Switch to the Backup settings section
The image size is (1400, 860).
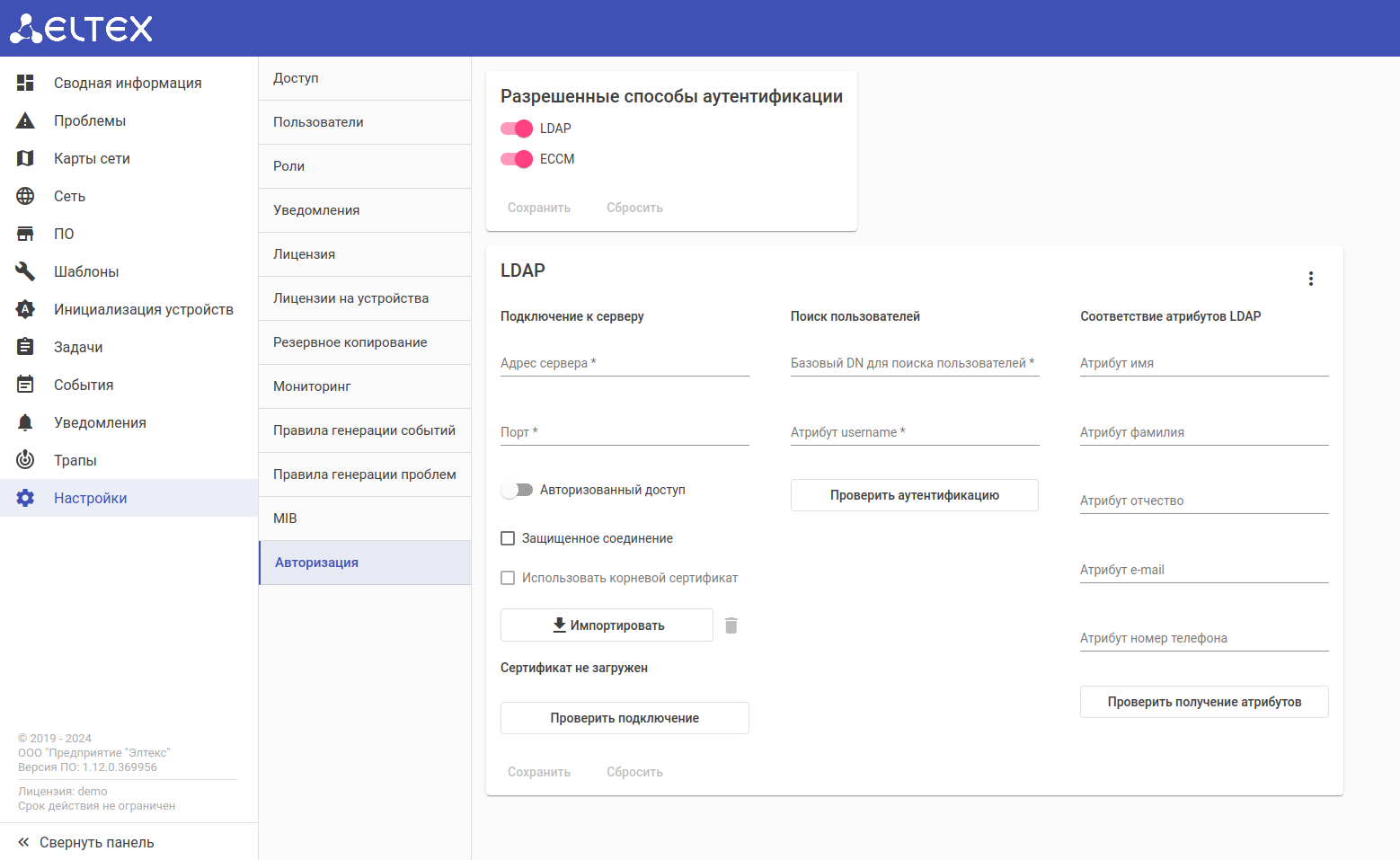[x=350, y=342]
